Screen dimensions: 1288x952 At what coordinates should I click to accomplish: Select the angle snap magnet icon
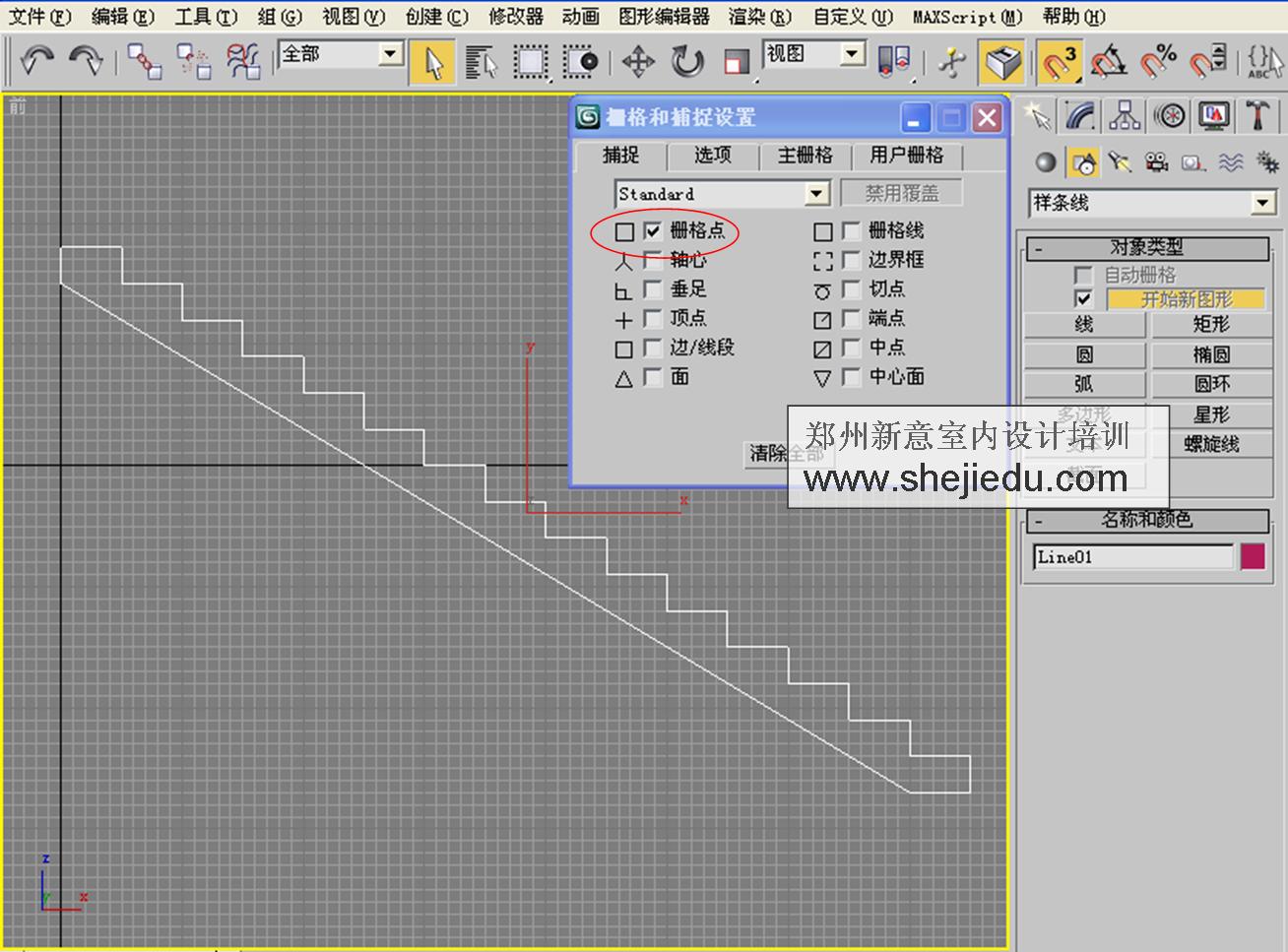1110,61
